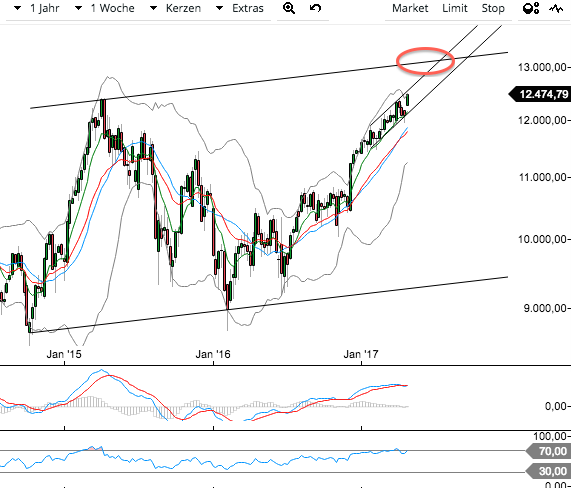
Task: Select the Limit order button
Action: (x=454, y=8)
